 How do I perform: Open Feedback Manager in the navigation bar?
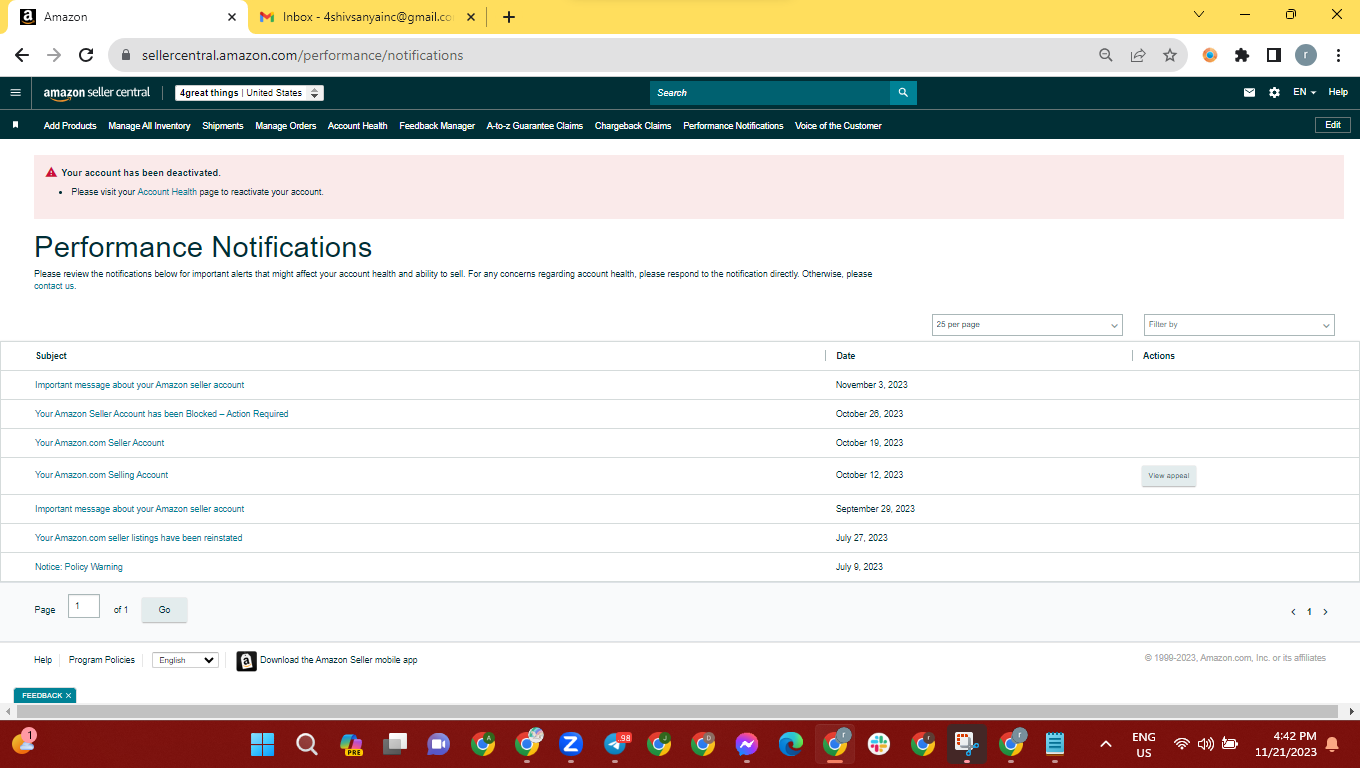pyautogui.click(x=437, y=126)
